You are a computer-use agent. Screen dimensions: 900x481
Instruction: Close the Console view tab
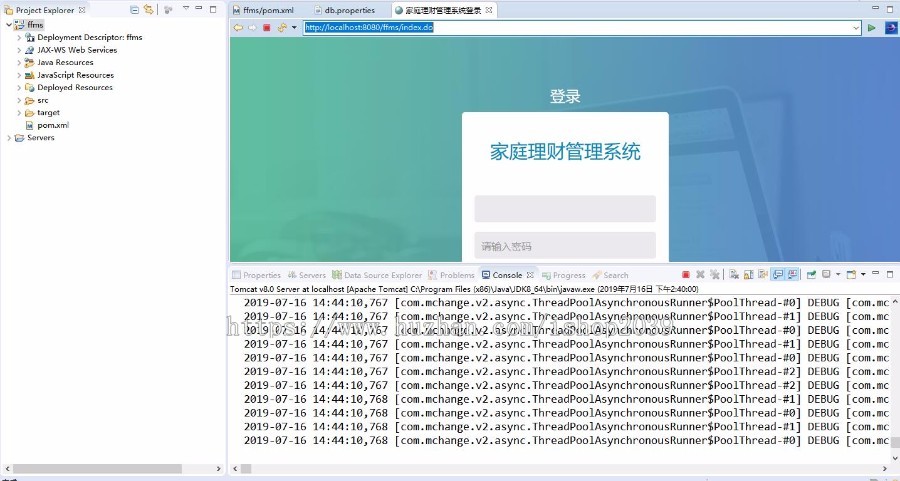pos(530,275)
